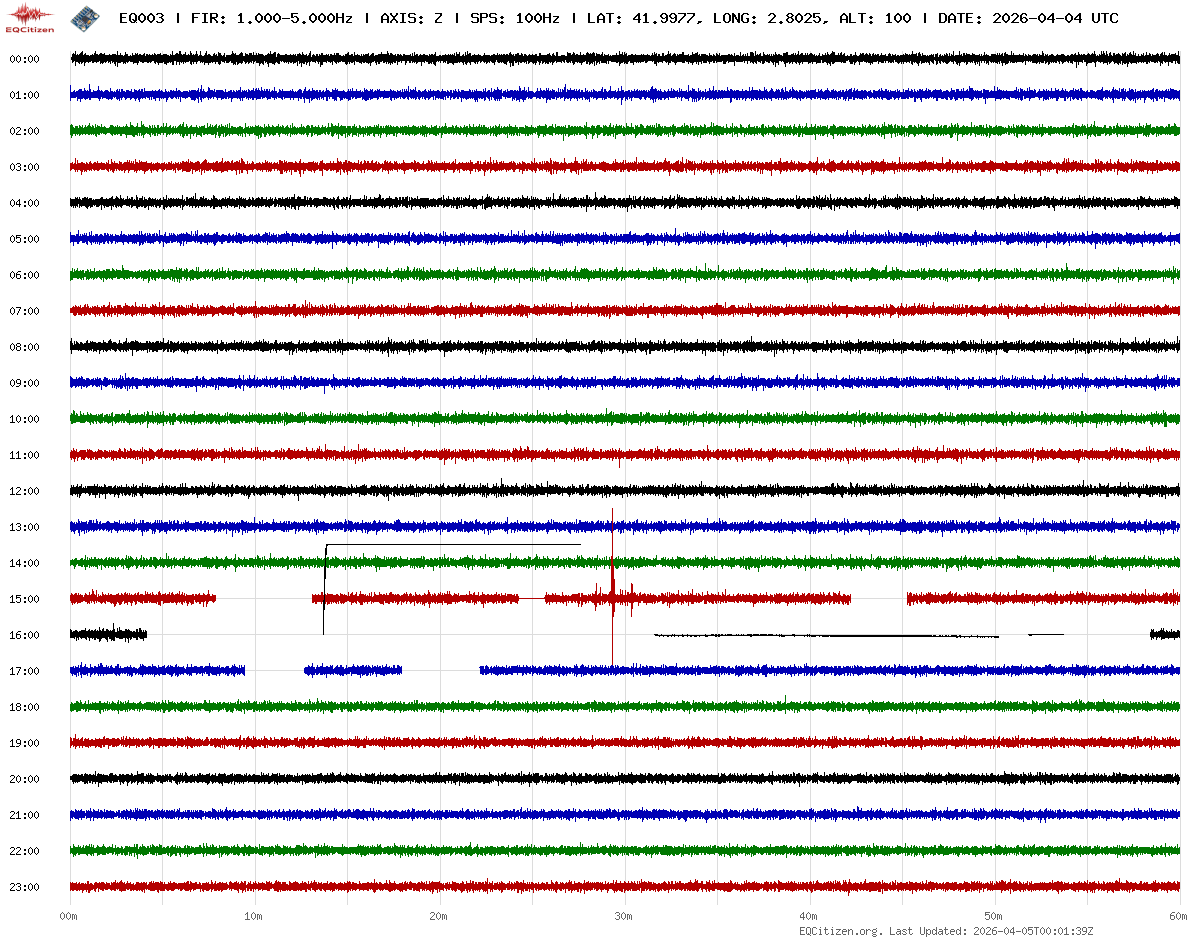
Task: Click the 60m mark on the time axis
Action: 1179,916
